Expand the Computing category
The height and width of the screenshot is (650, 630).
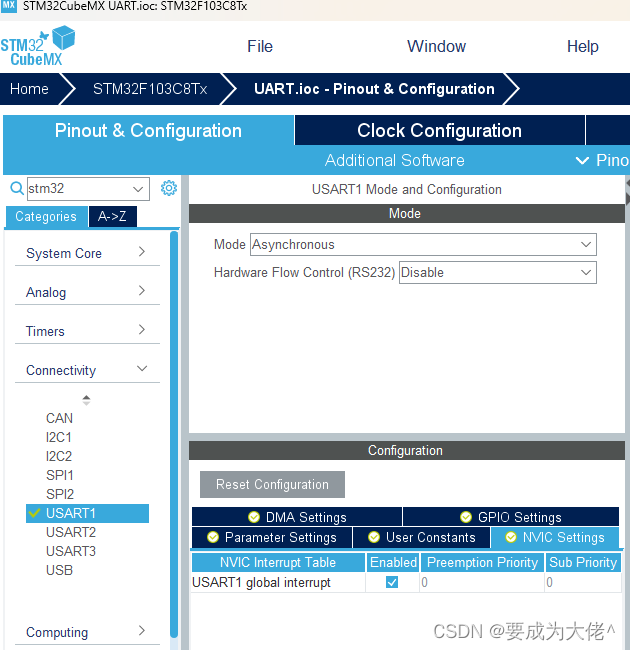[87, 632]
